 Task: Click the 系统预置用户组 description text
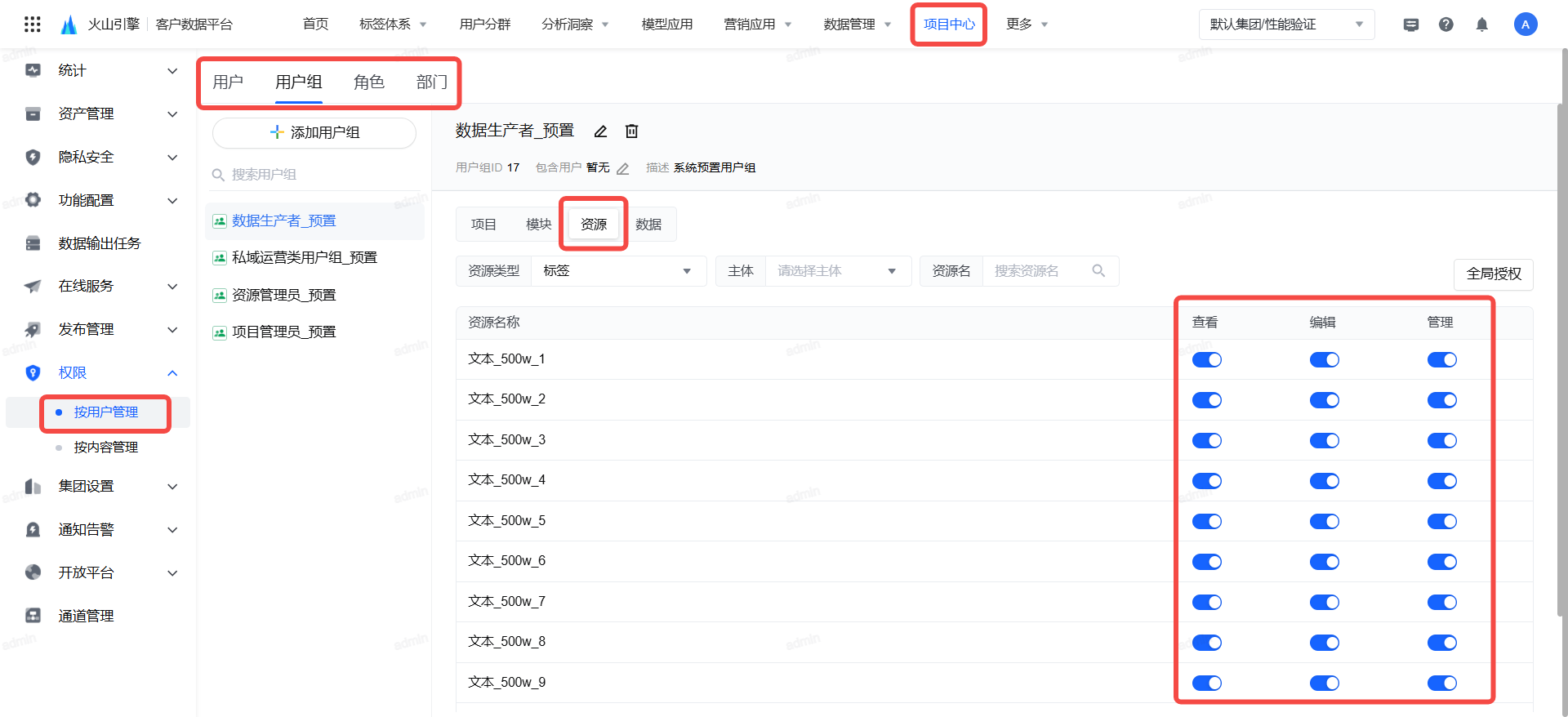[x=715, y=168]
